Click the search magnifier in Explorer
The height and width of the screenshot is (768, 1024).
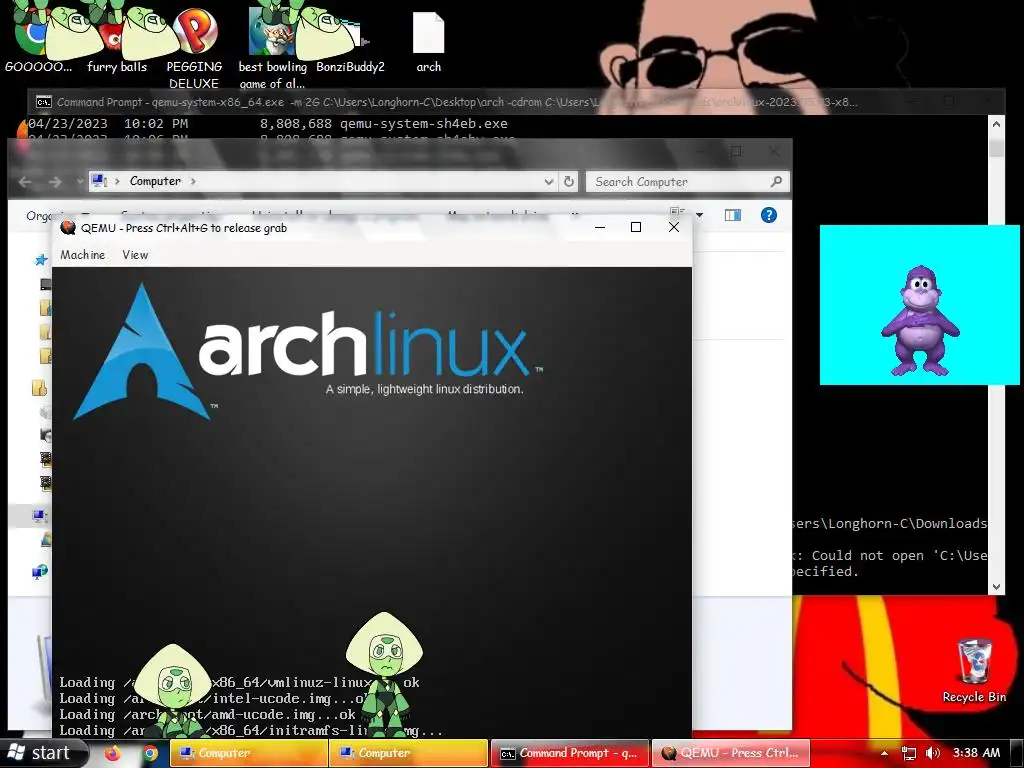click(776, 182)
